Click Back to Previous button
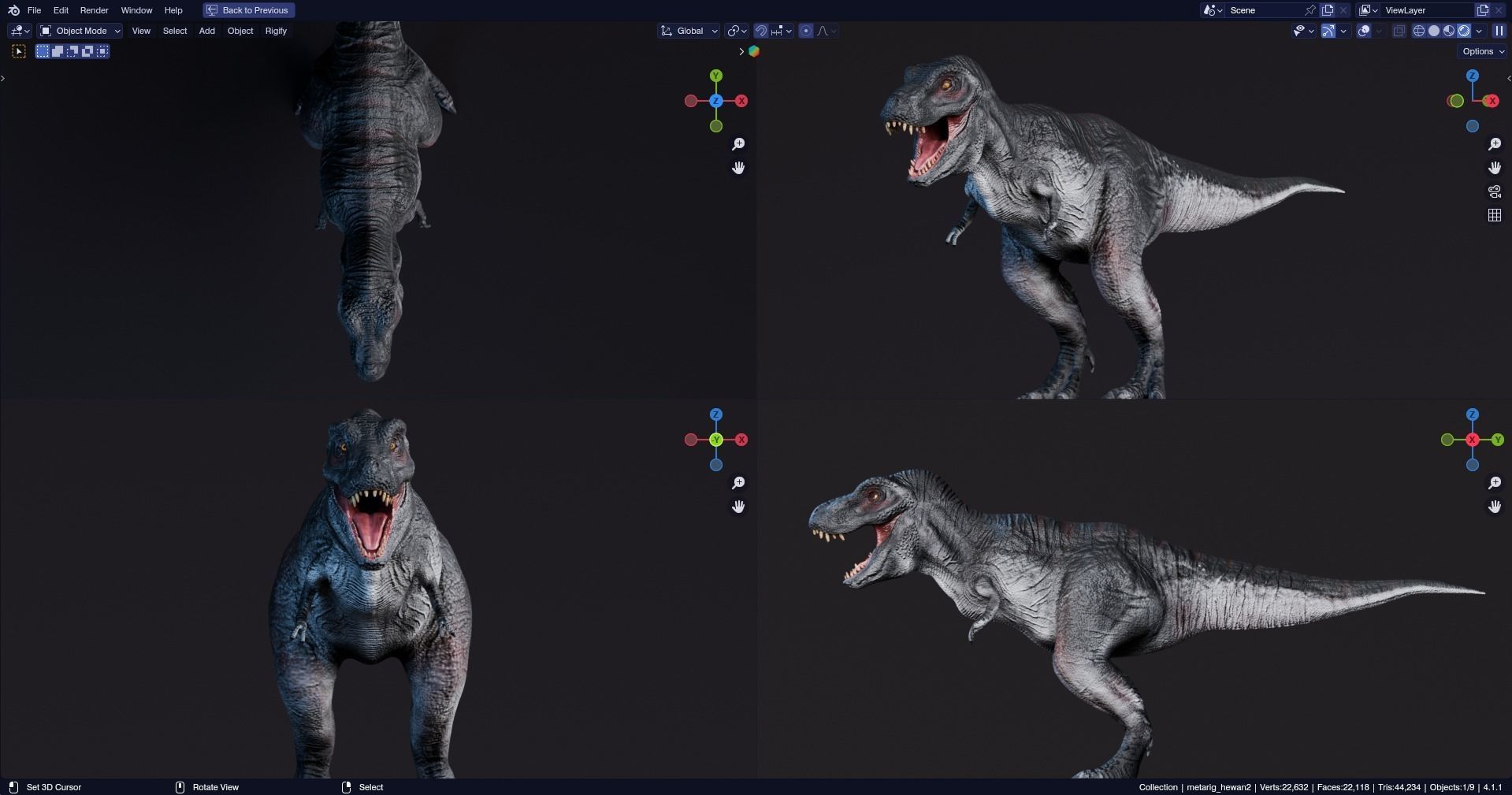Viewport: 1512px width, 795px height. tap(249, 10)
